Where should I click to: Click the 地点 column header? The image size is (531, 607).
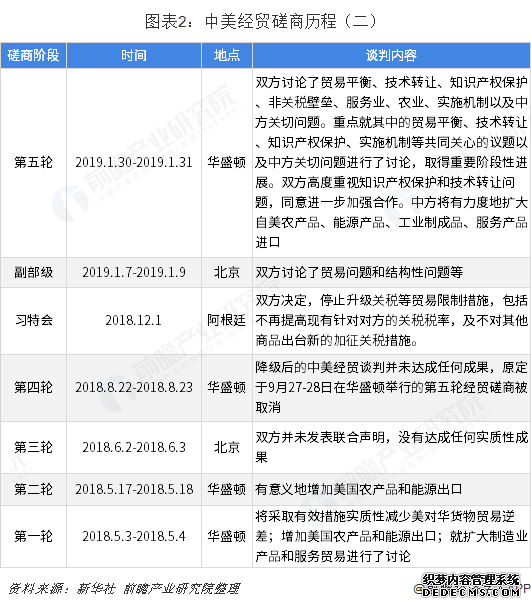point(227,55)
